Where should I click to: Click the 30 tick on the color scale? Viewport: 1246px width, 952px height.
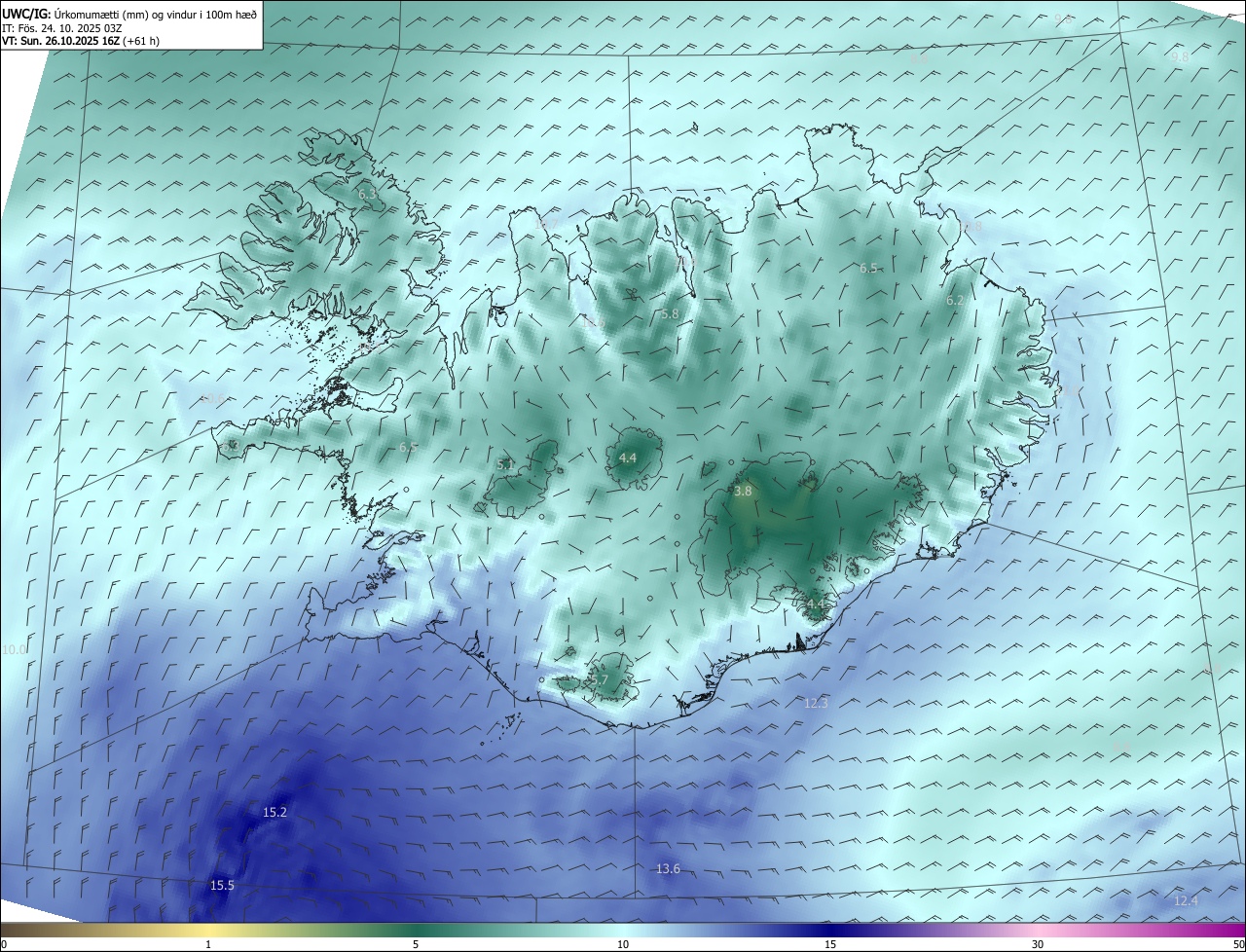pyautogui.click(x=1038, y=944)
